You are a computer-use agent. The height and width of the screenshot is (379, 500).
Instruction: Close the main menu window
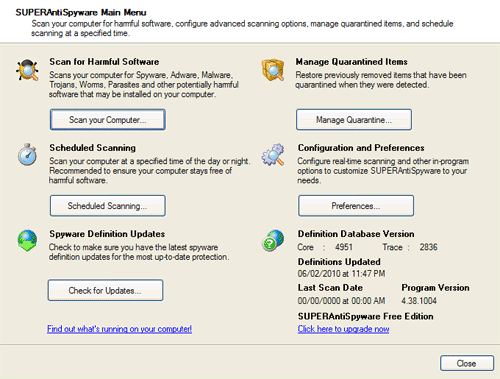[467, 363]
